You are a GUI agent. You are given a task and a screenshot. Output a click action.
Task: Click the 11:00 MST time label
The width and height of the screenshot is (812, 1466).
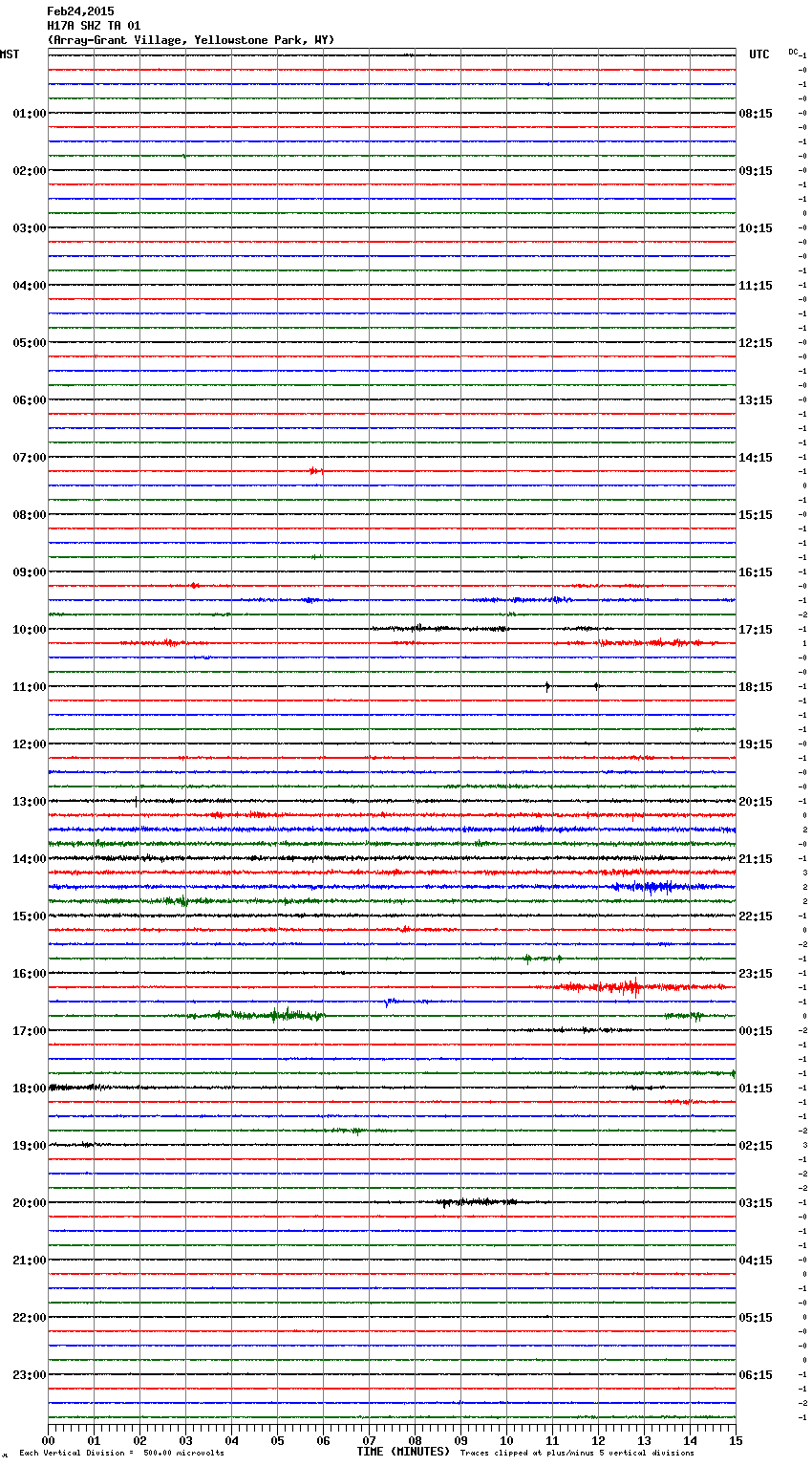[29, 687]
